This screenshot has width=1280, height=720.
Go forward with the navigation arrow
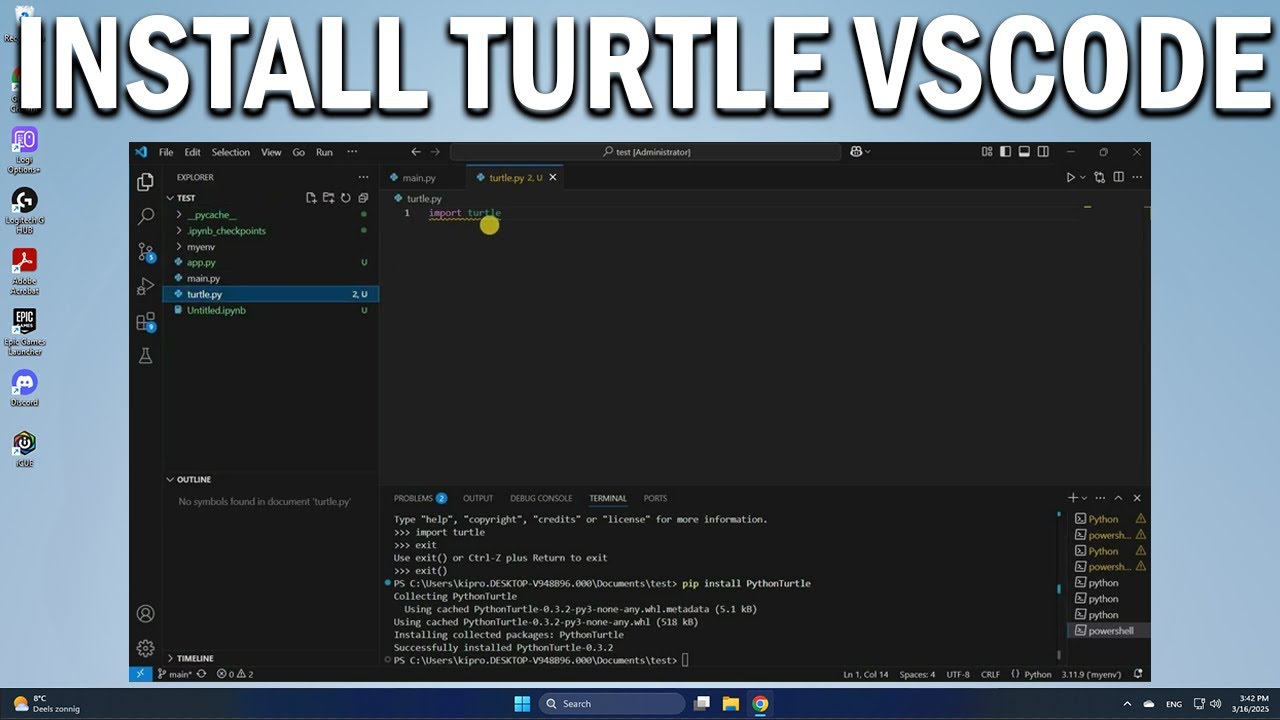click(x=435, y=152)
